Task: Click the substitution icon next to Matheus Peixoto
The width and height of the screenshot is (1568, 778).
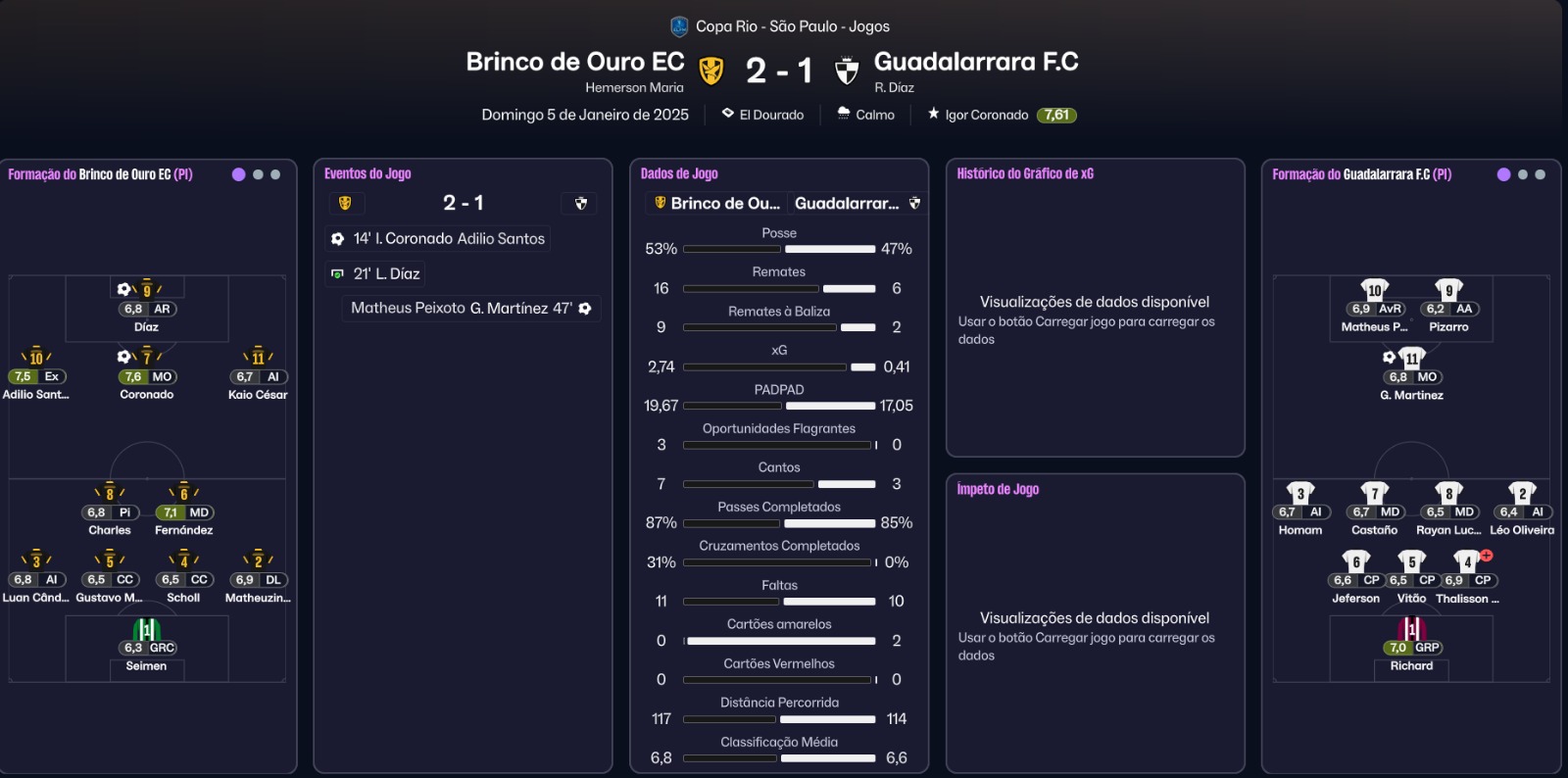Action: pos(585,308)
